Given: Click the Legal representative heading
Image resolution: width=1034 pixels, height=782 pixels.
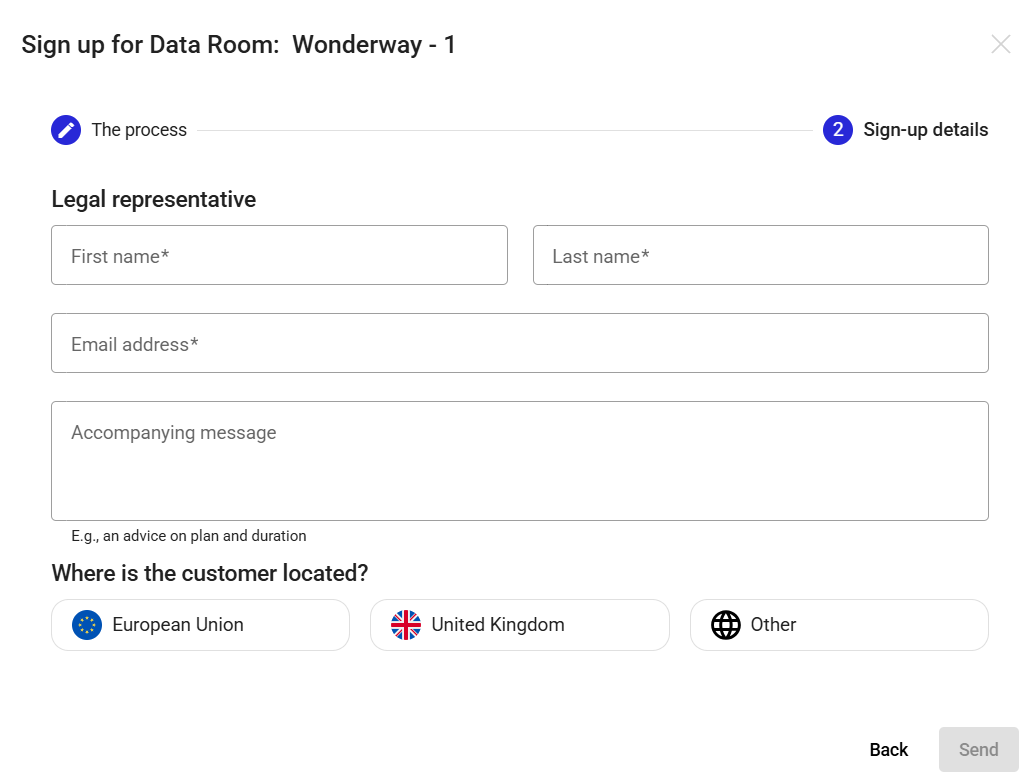Looking at the screenshot, I should (154, 199).
